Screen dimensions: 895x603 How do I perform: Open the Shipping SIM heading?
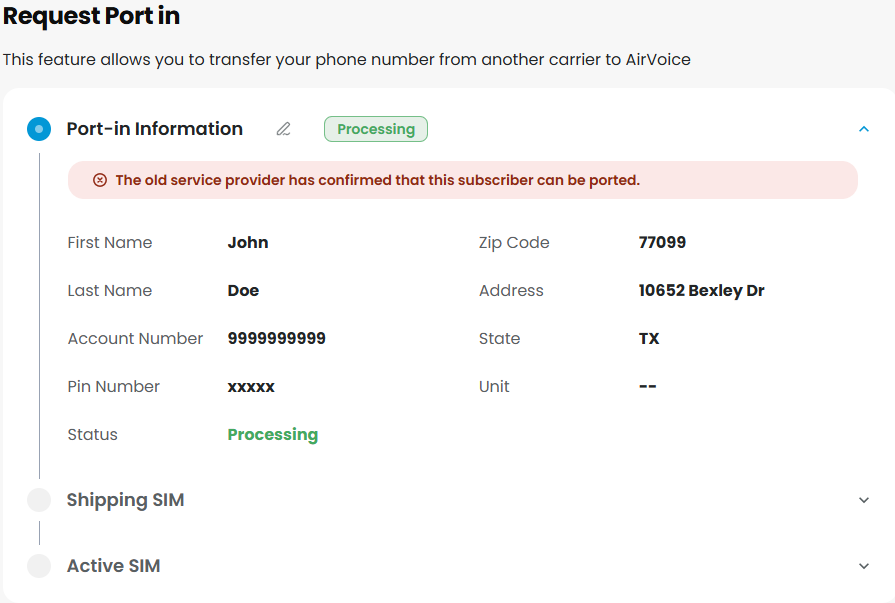(126, 500)
